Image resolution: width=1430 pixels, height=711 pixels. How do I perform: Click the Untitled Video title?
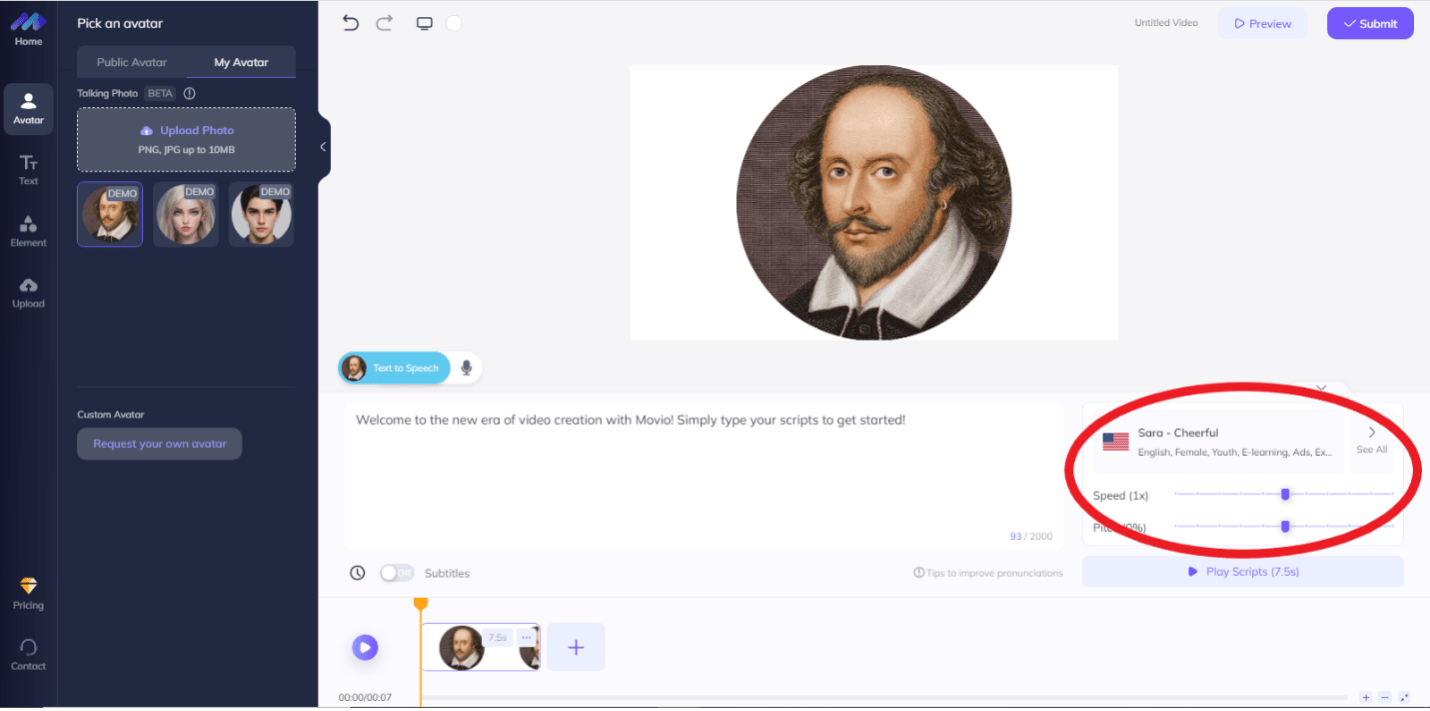[1166, 23]
